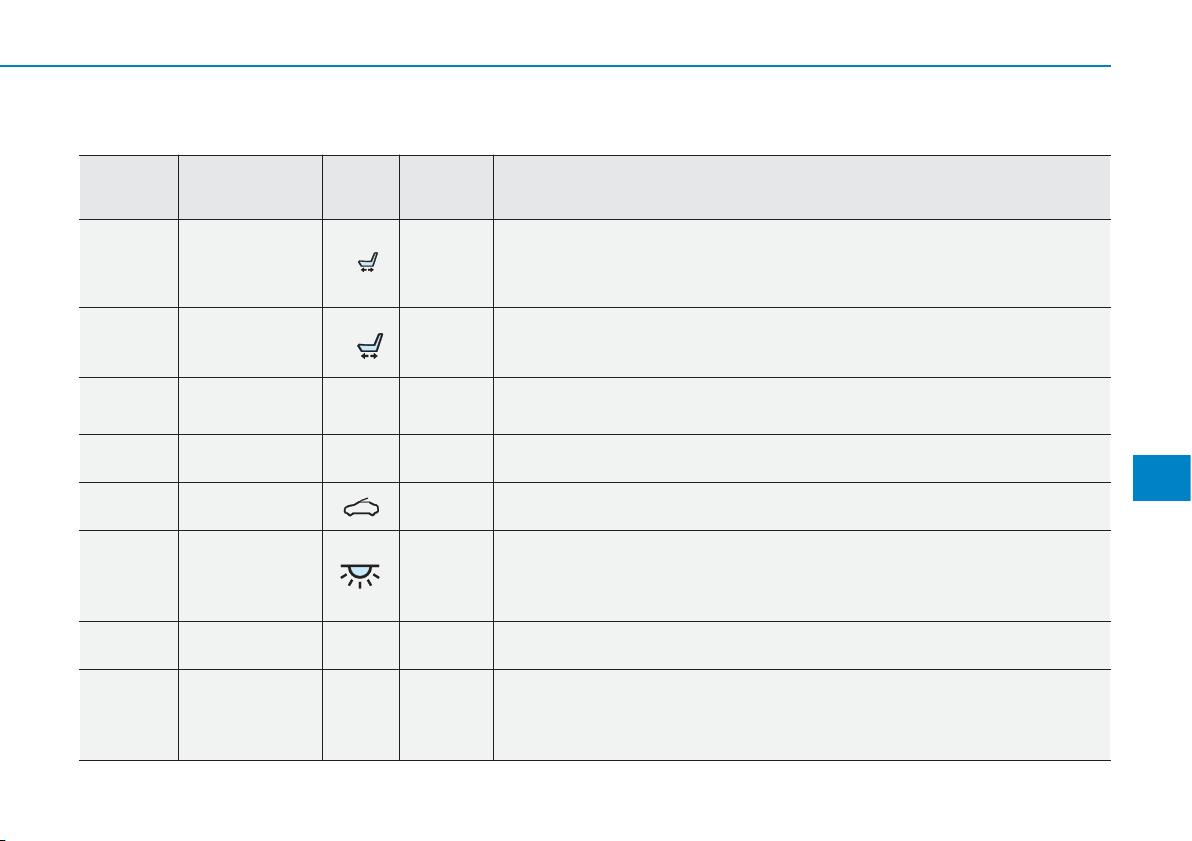Image resolution: width=1192 pixels, height=841 pixels.
Task: Click cell immediately left of sunroof car icon
Action: click(x=250, y=506)
